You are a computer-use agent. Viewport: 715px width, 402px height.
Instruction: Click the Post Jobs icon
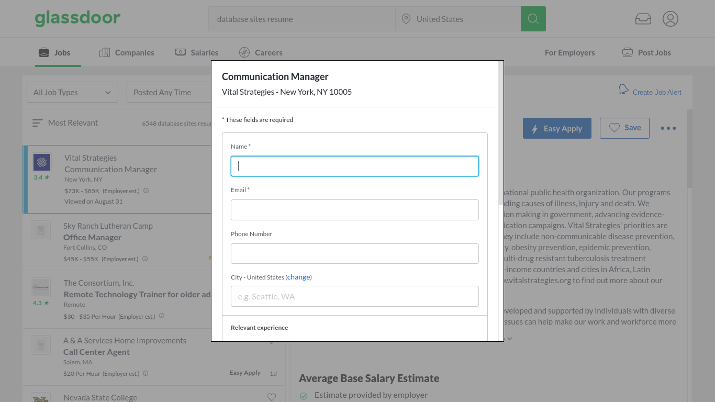click(x=627, y=52)
